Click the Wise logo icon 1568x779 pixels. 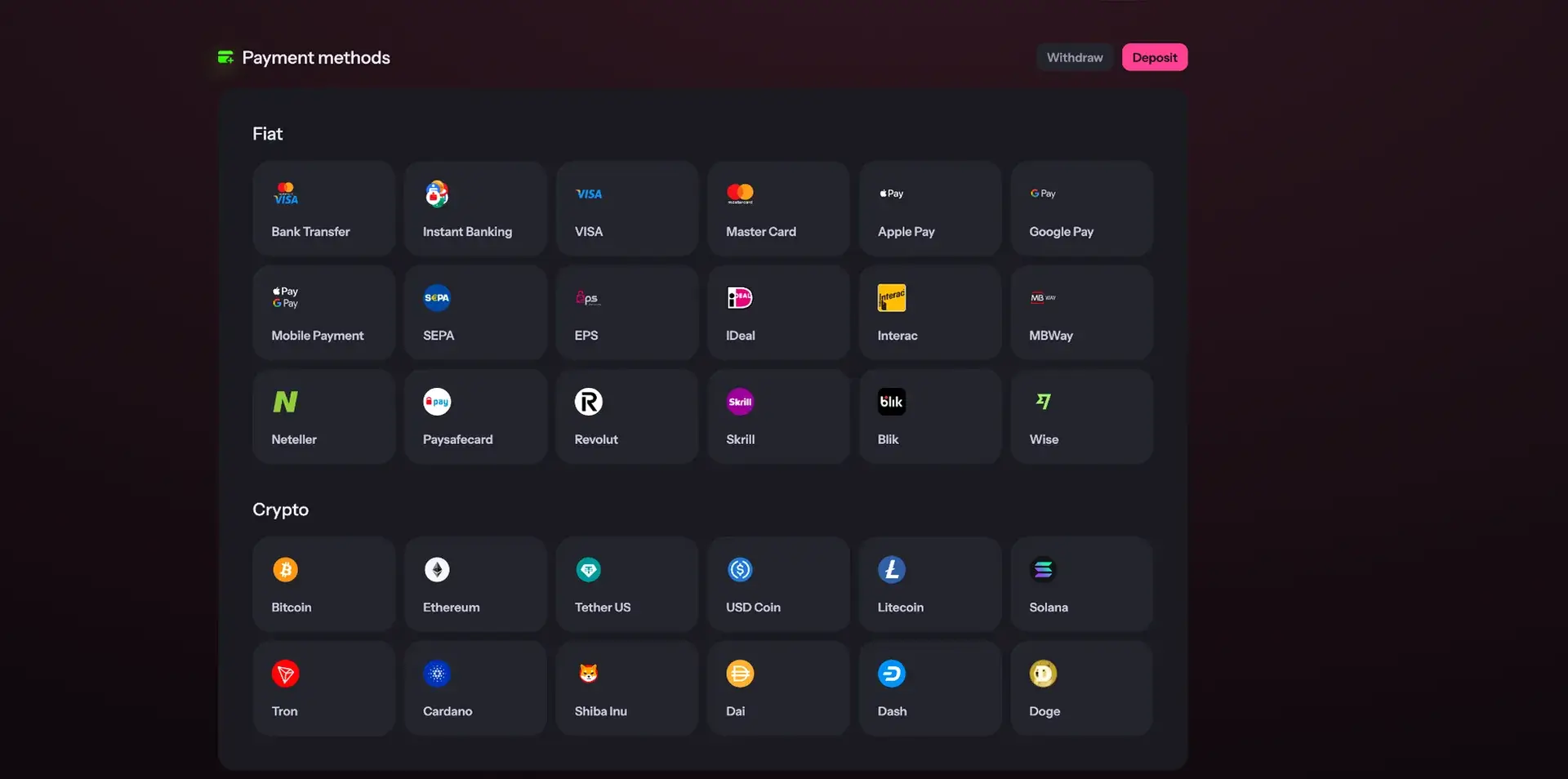[x=1043, y=401]
